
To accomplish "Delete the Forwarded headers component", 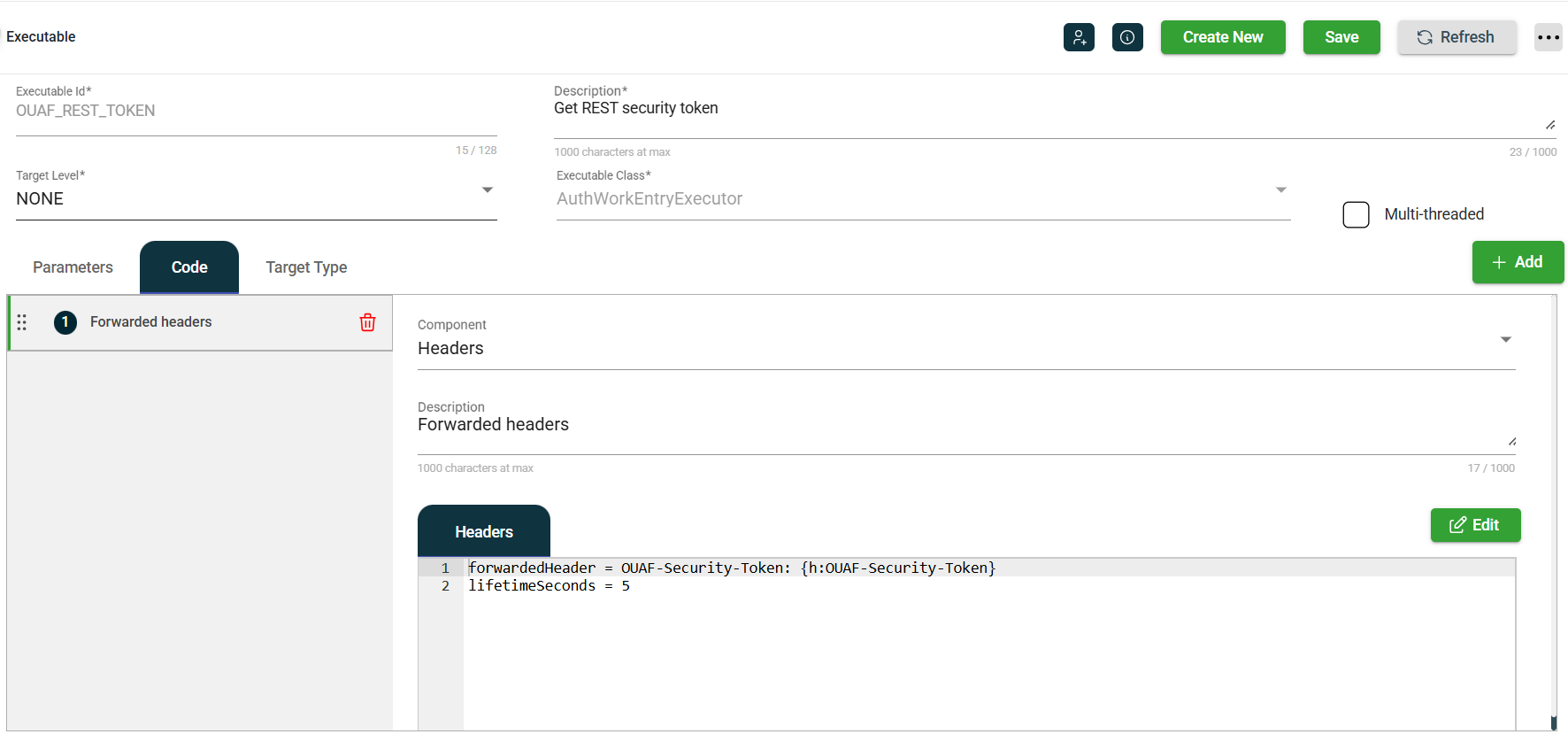I will pyautogui.click(x=367, y=322).
